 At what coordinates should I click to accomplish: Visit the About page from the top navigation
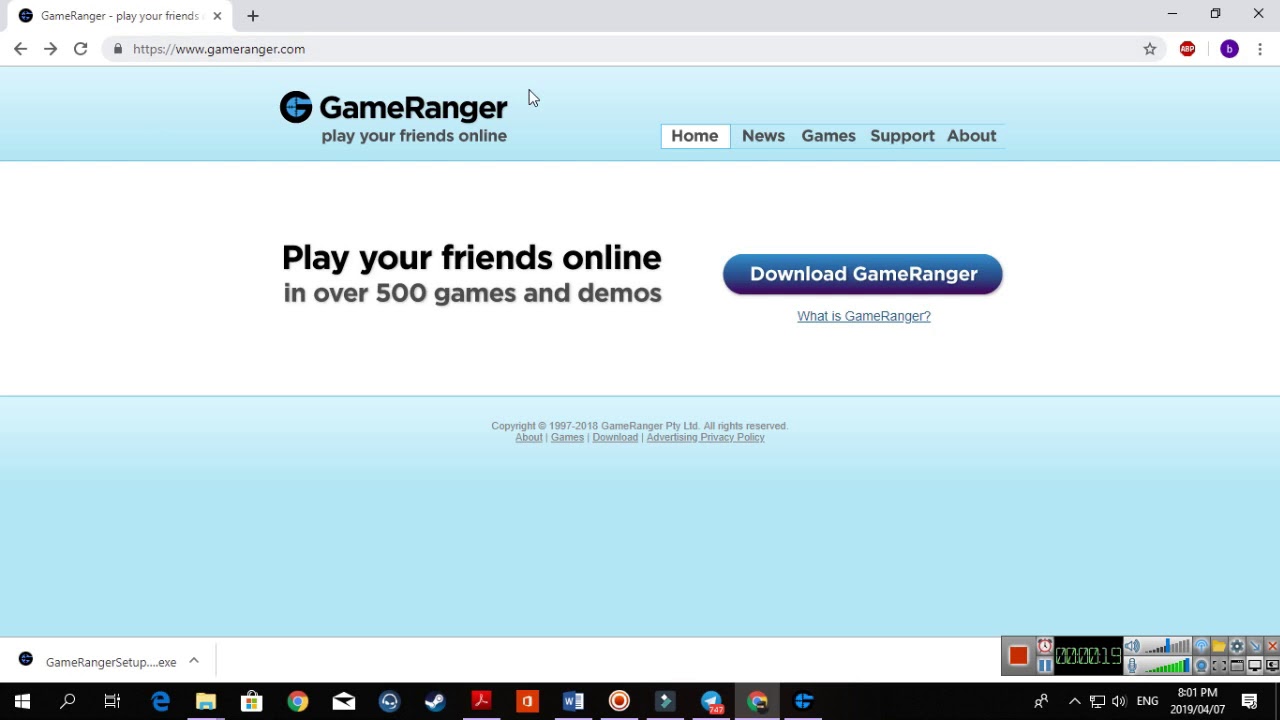(972, 136)
